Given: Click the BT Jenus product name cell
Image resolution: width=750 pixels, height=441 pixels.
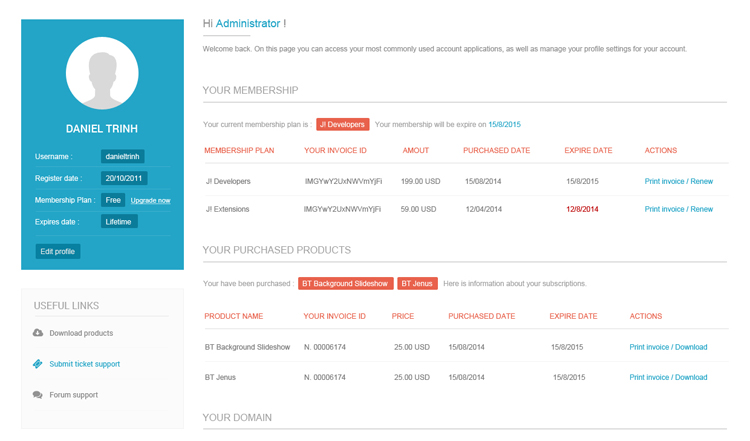Looking at the screenshot, I should point(220,377).
